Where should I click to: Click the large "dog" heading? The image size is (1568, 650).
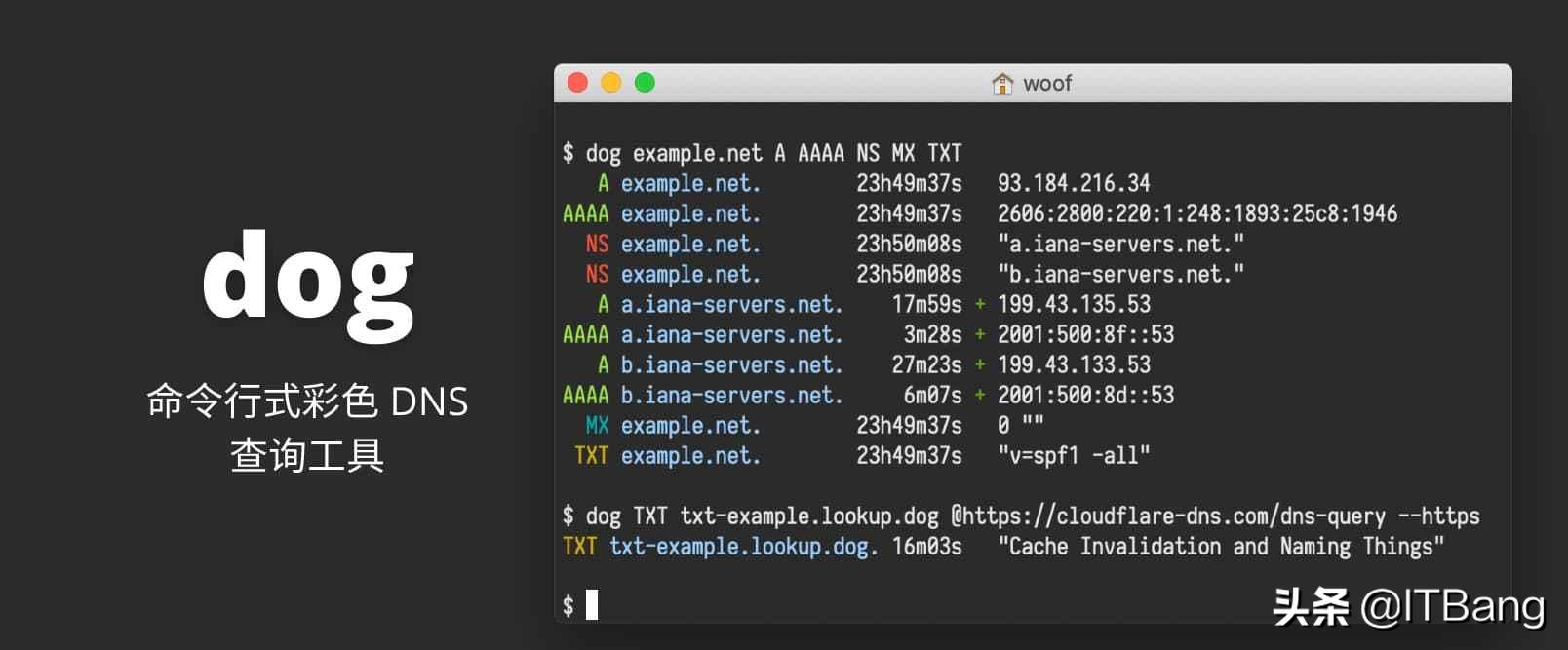[308, 281]
